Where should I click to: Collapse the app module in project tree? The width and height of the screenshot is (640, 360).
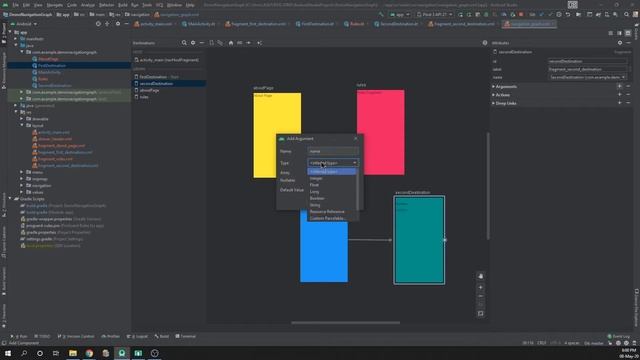click(10, 32)
